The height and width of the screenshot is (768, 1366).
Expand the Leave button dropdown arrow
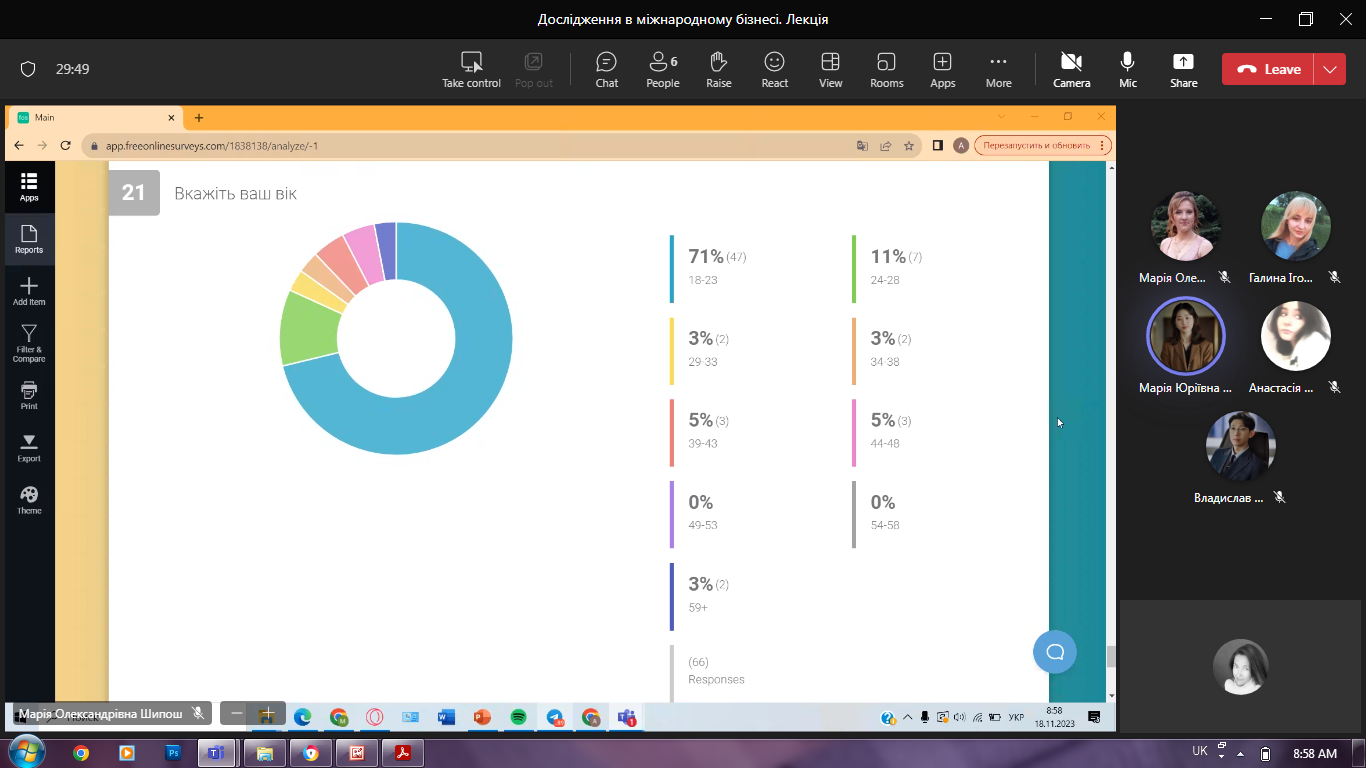point(1329,69)
